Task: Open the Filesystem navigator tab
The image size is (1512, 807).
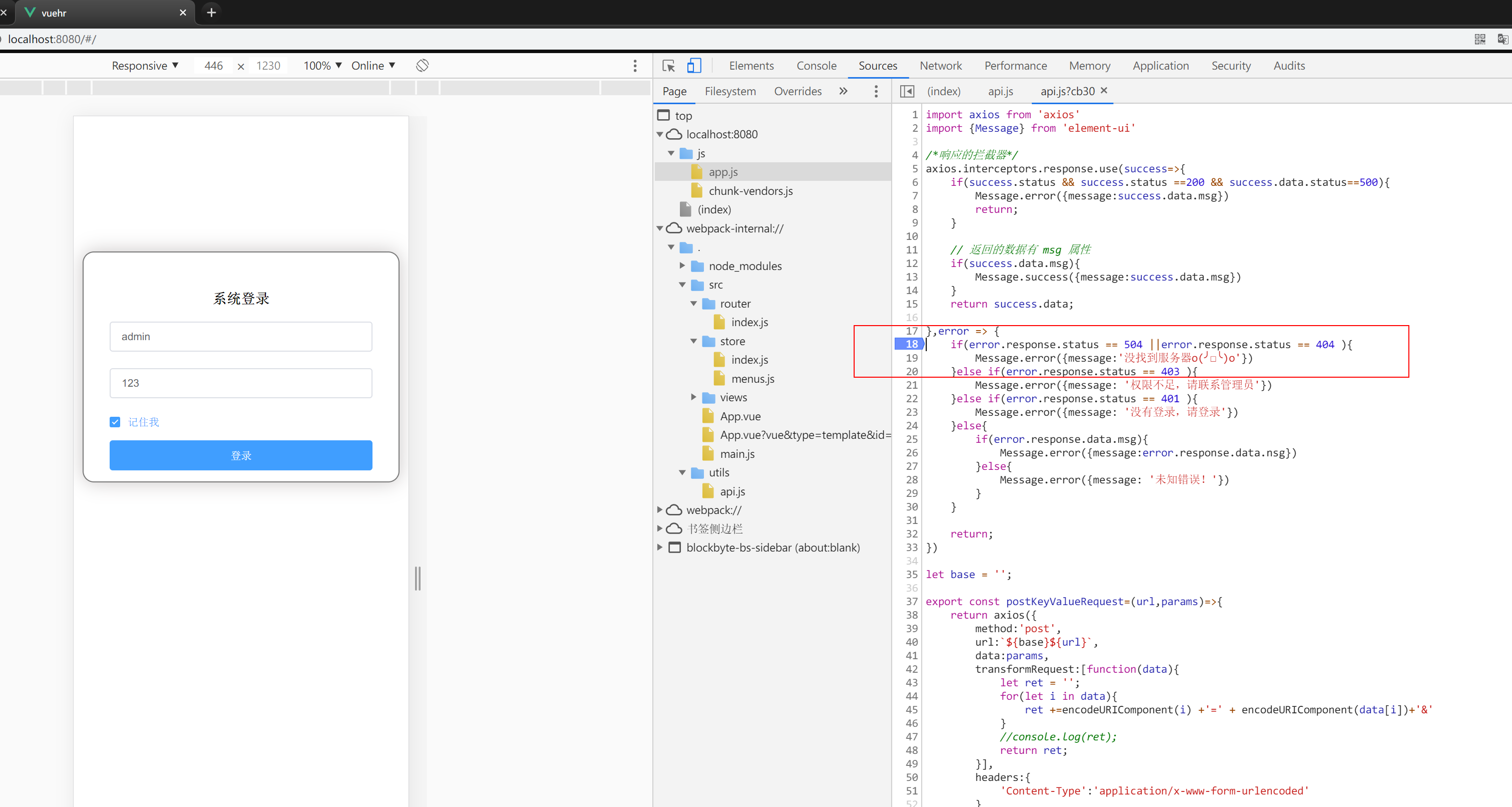Action: (729, 91)
